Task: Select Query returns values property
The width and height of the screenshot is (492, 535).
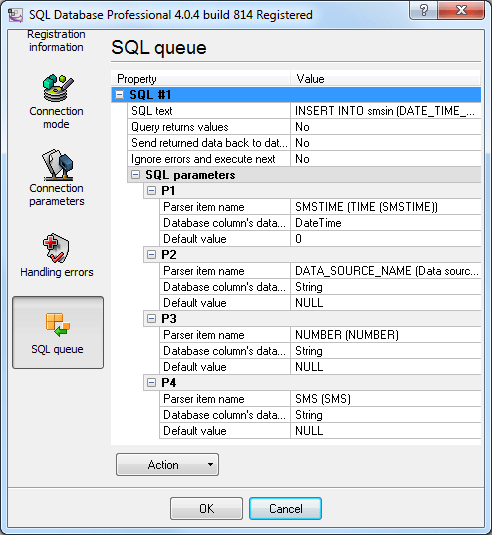Action: (208, 127)
